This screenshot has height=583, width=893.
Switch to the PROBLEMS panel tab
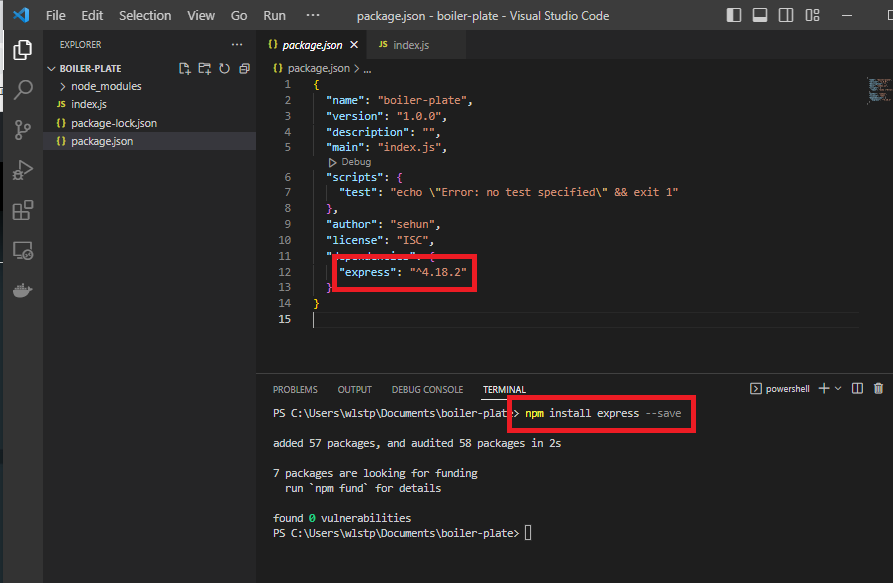[295, 389]
